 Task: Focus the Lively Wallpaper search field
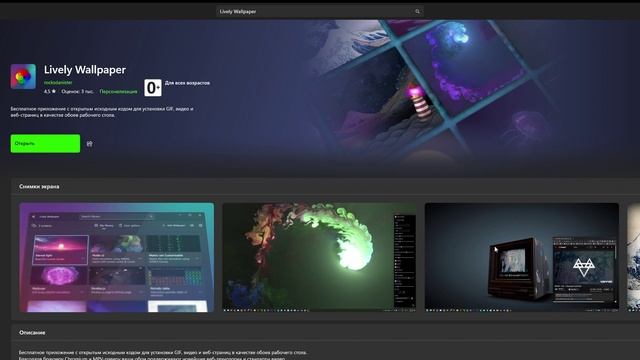click(319, 11)
